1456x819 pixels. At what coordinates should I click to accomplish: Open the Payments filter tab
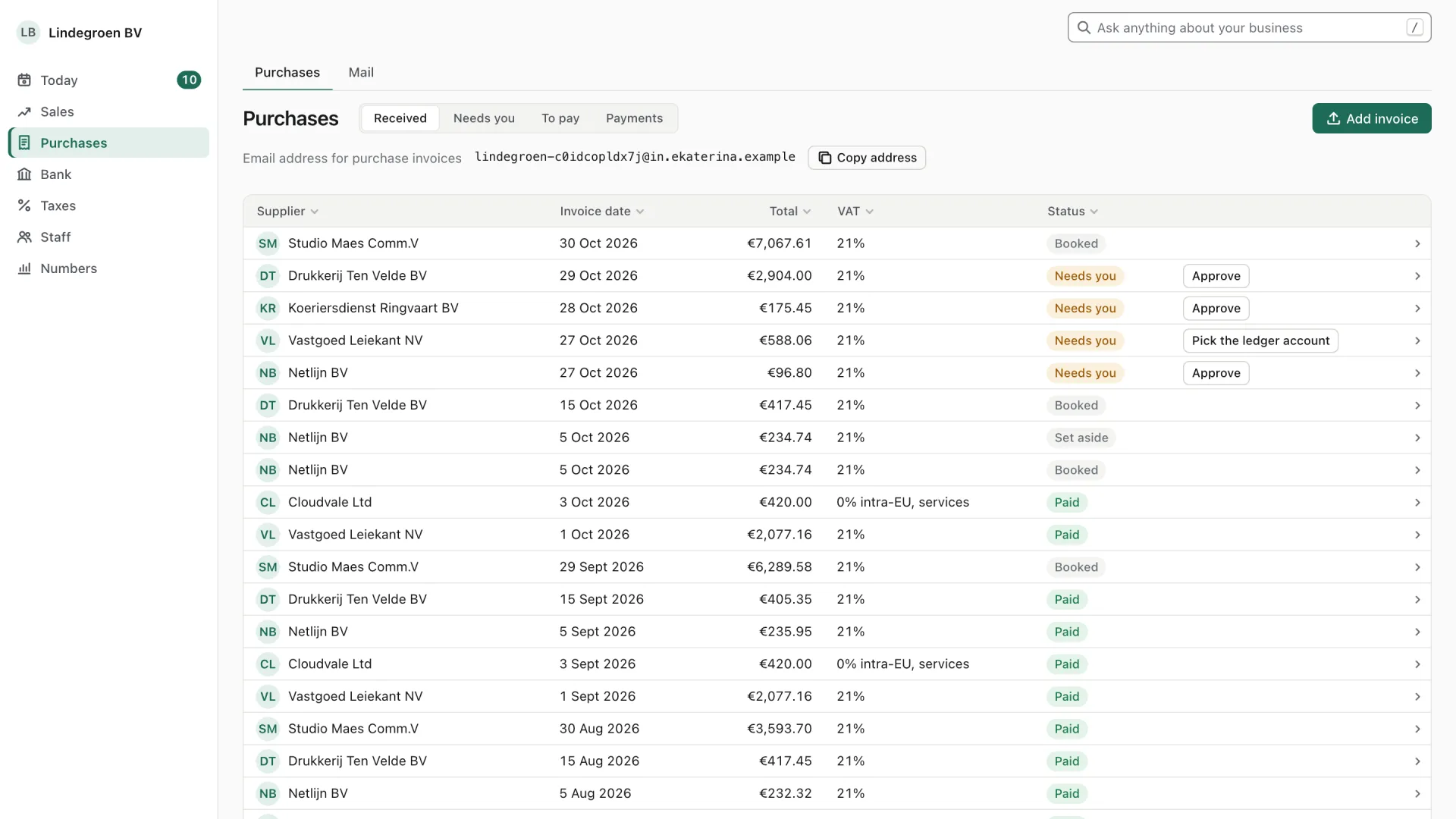(x=634, y=118)
